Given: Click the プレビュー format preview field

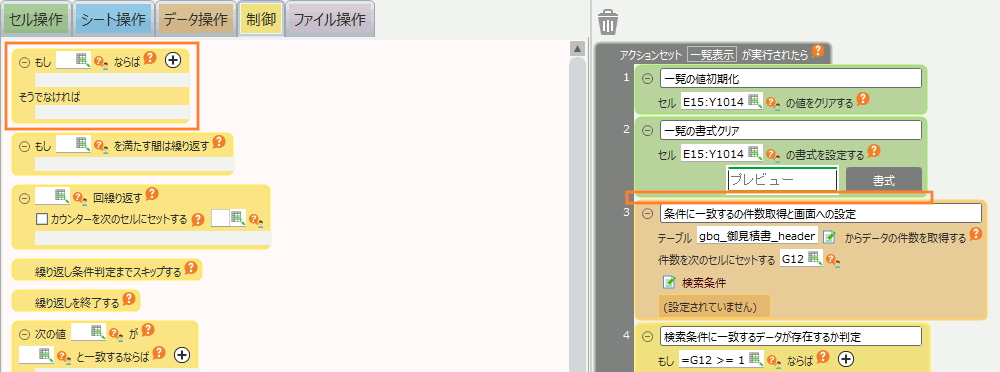Looking at the screenshot, I should [782, 180].
